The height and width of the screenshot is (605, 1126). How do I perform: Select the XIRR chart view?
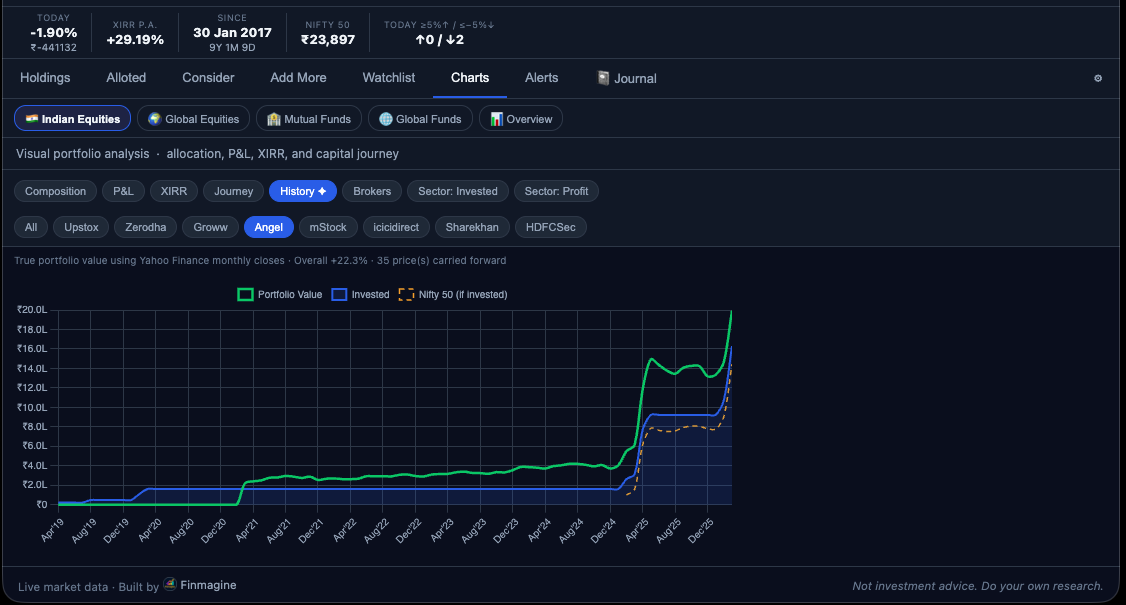[174, 191]
